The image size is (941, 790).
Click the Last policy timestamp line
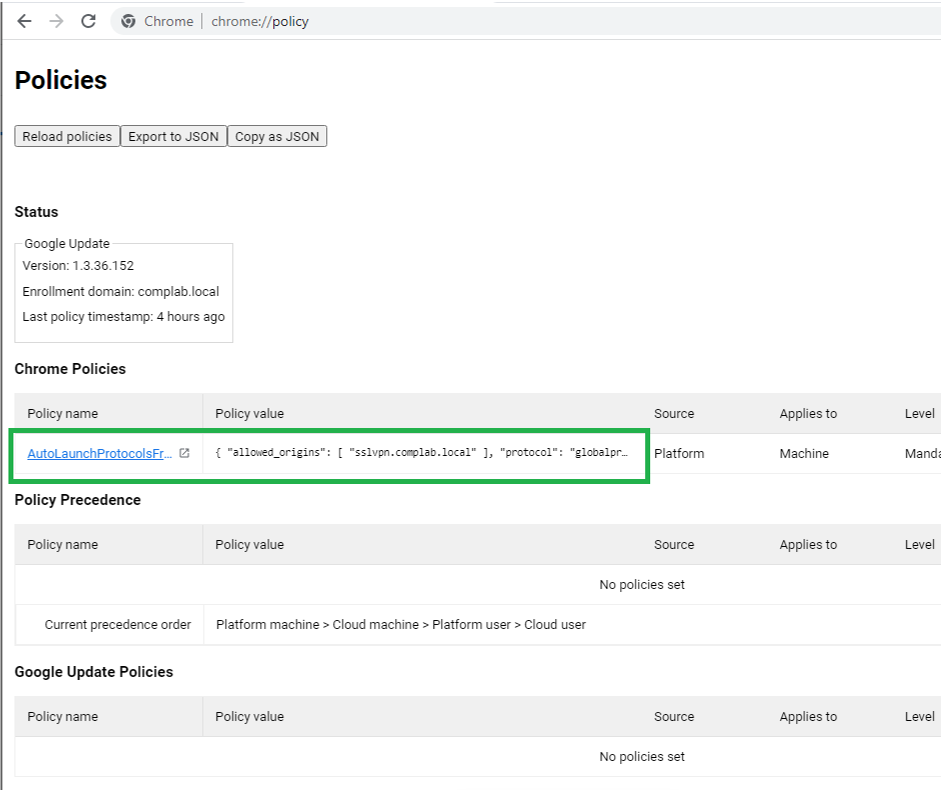(123, 317)
